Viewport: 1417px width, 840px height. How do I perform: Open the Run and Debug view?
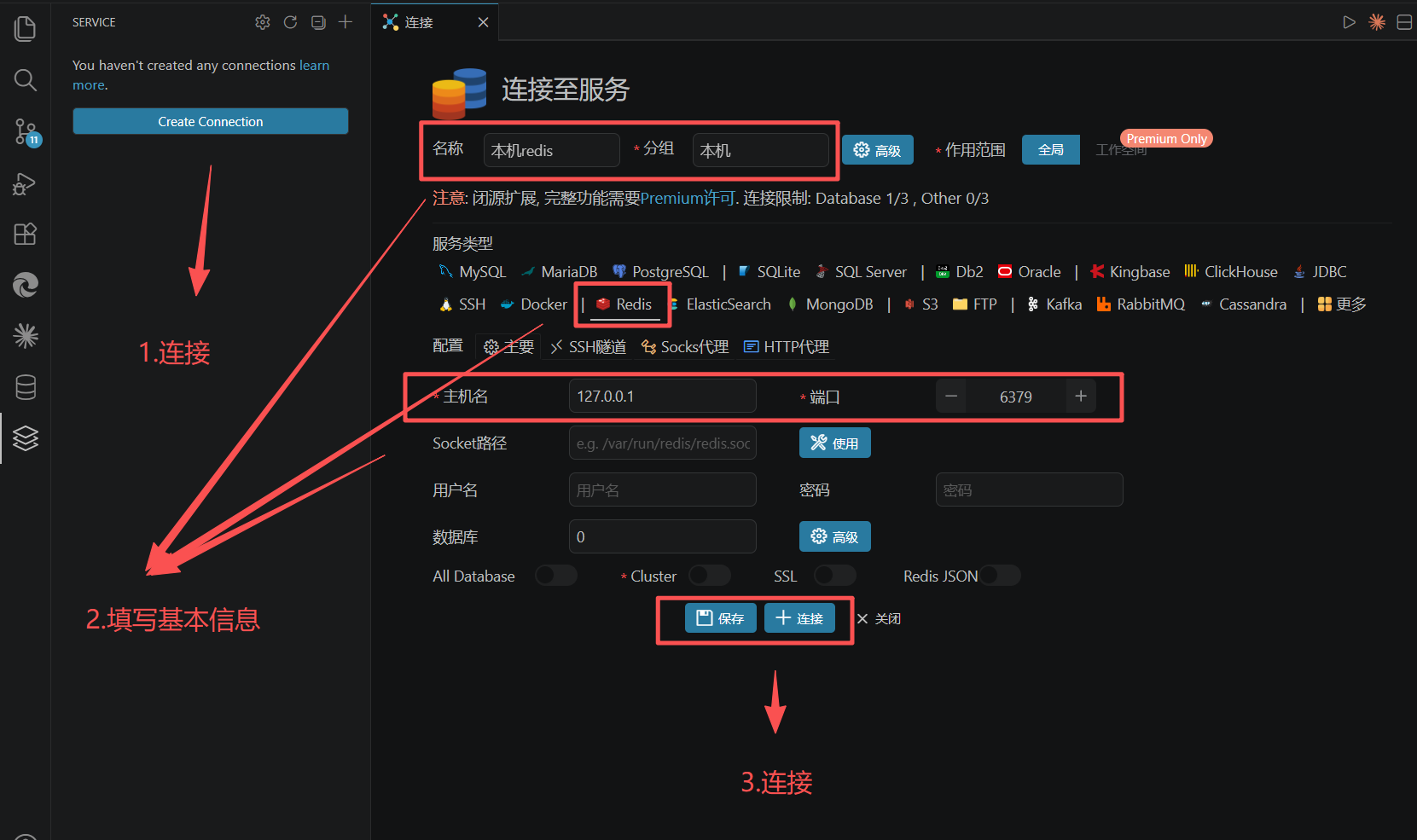point(26,183)
